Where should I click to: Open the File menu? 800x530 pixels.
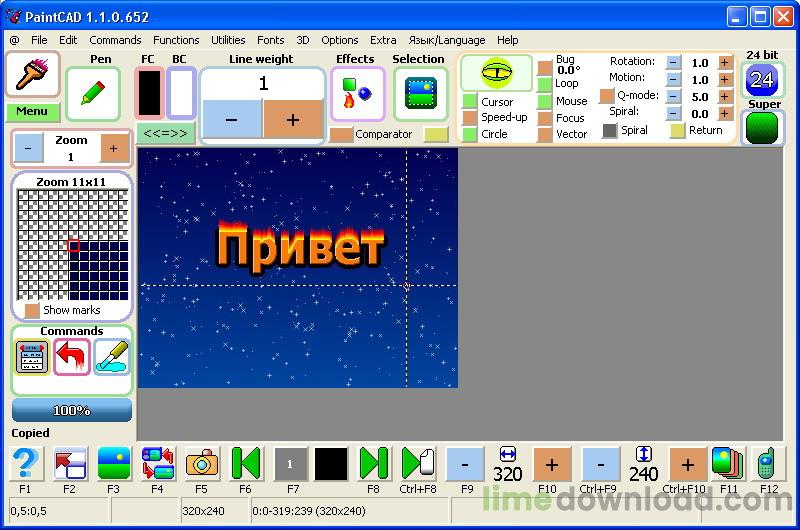[39, 40]
